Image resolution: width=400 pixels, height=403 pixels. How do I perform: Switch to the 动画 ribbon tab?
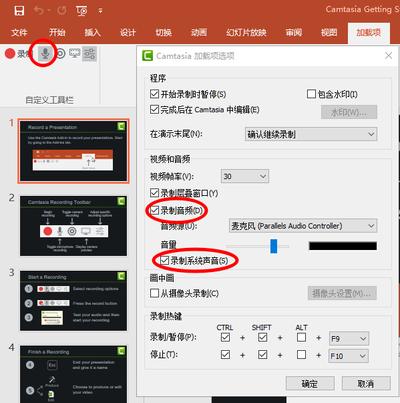coord(199,33)
